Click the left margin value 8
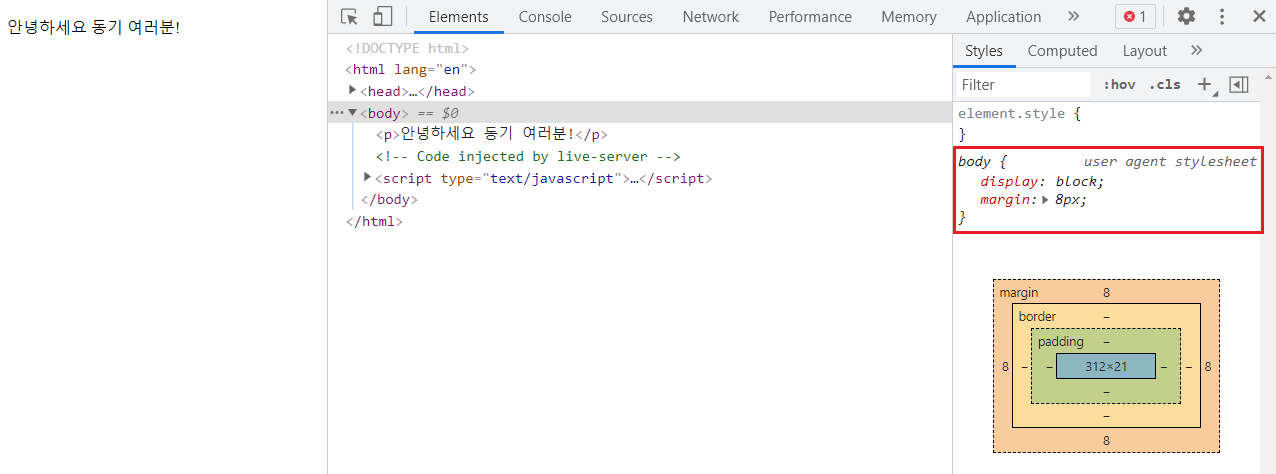The width and height of the screenshot is (1276, 474). 1005,367
